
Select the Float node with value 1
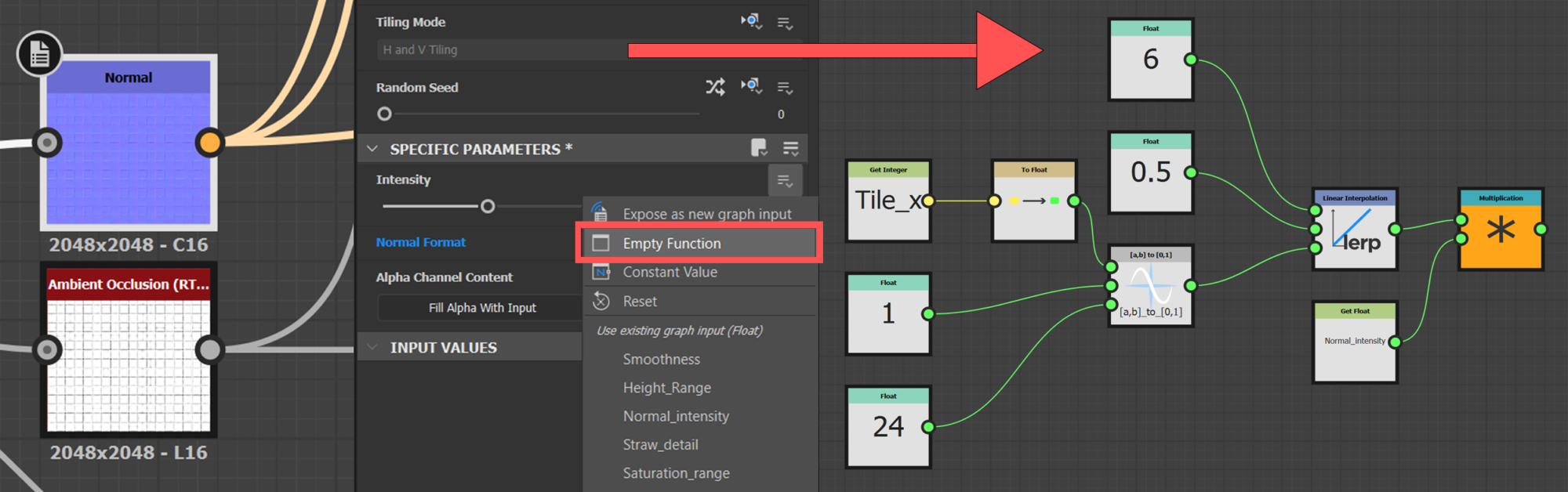coord(888,313)
